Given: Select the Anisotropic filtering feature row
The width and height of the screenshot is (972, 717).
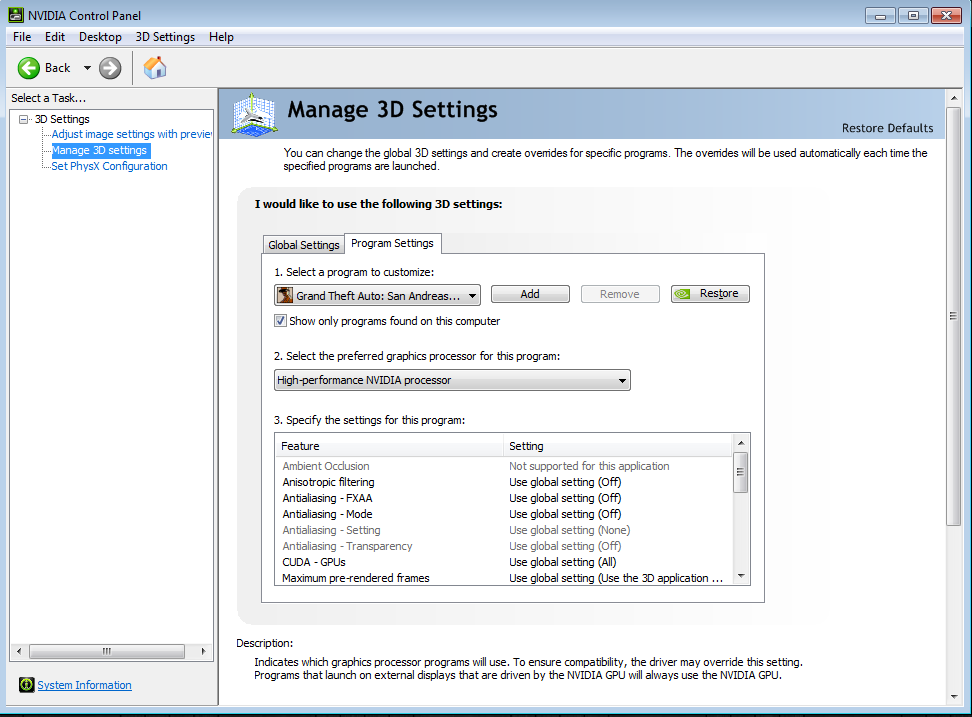Looking at the screenshot, I should click(503, 482).
